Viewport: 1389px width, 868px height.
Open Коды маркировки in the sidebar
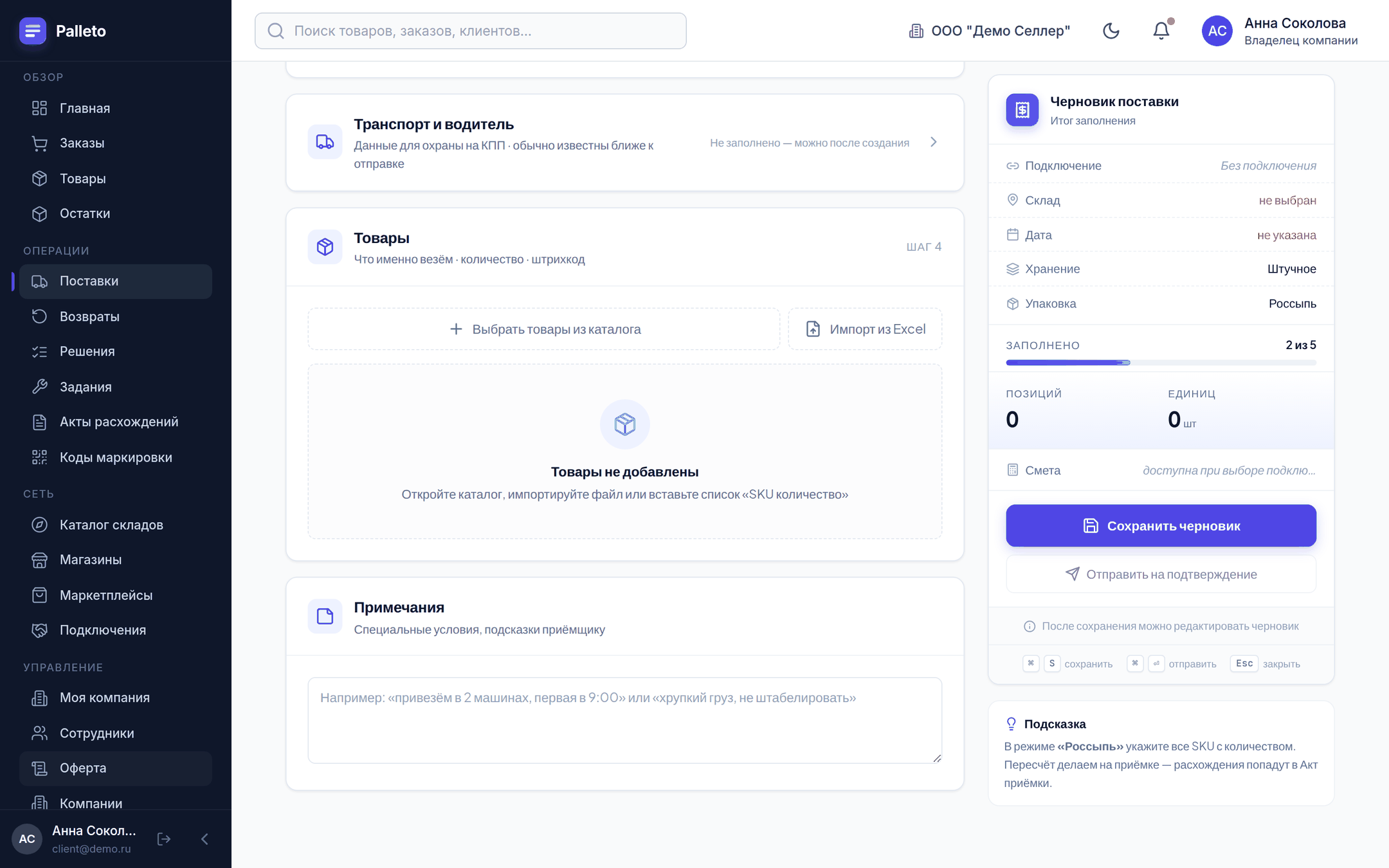tap(116, 457)
